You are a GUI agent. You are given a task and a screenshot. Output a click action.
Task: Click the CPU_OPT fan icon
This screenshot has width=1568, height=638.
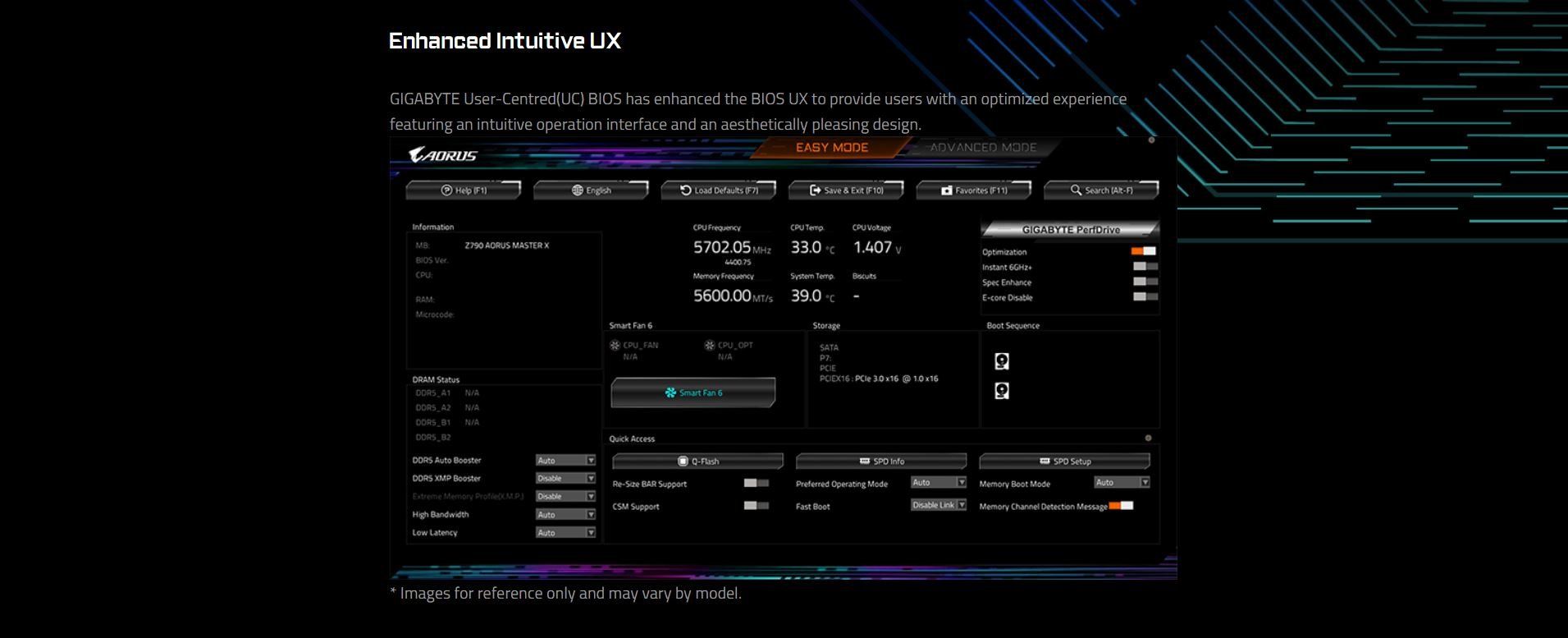click(710, 346)
